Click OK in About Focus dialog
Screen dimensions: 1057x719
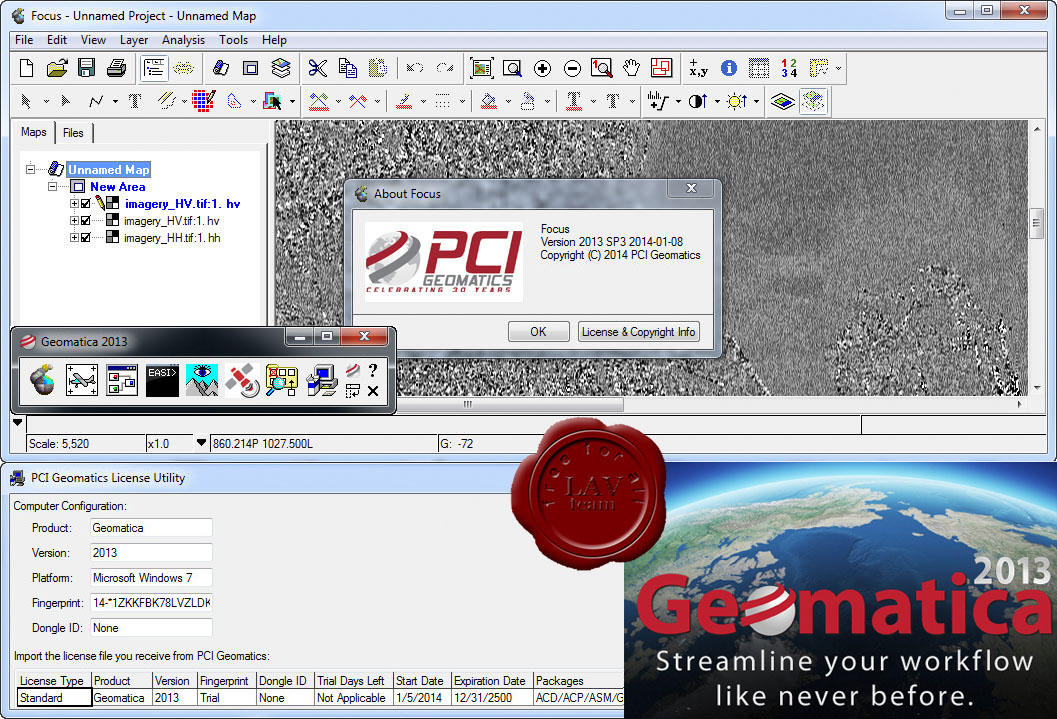538,332
